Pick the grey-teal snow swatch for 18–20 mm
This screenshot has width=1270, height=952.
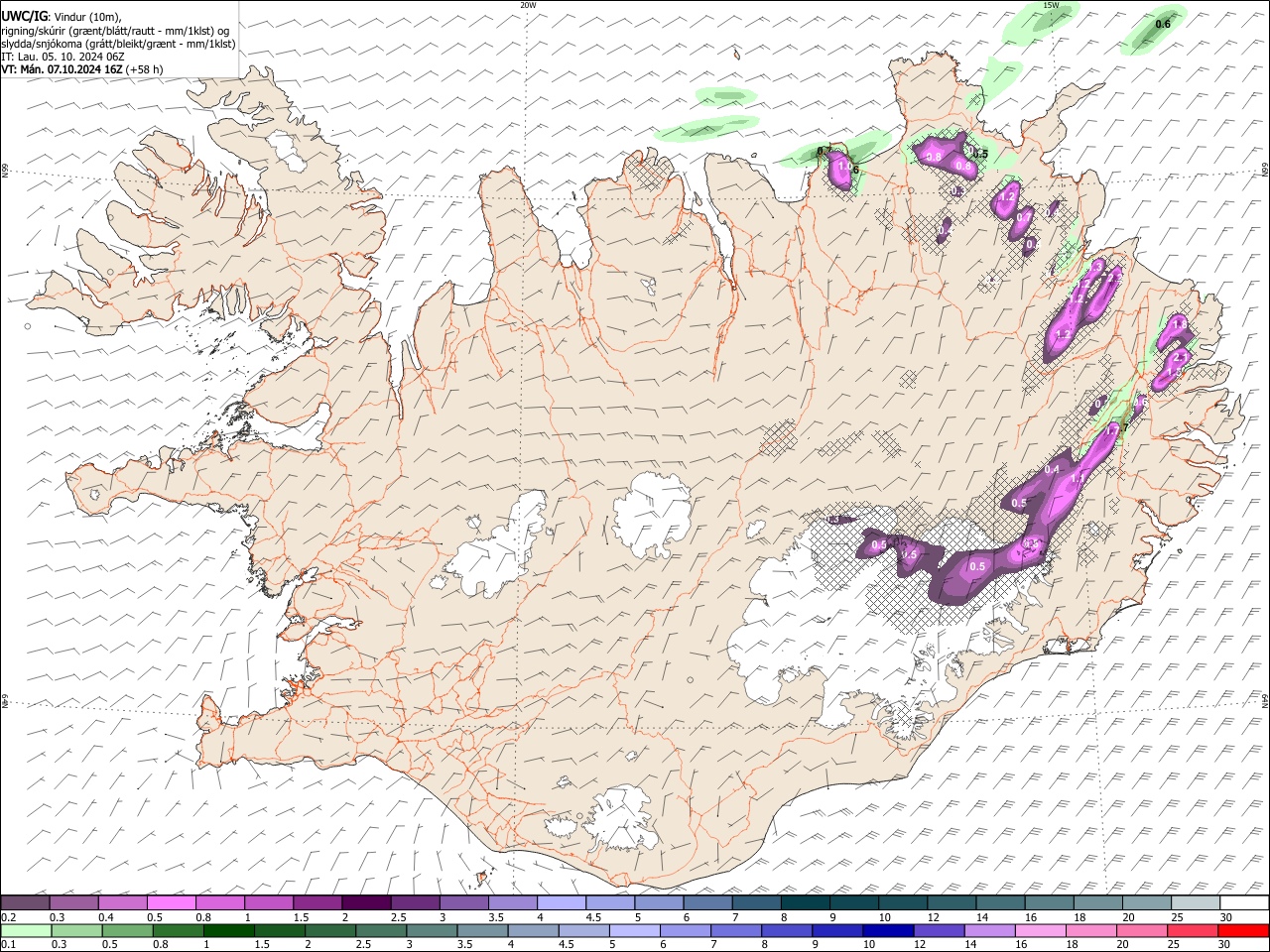[1097, 903]
